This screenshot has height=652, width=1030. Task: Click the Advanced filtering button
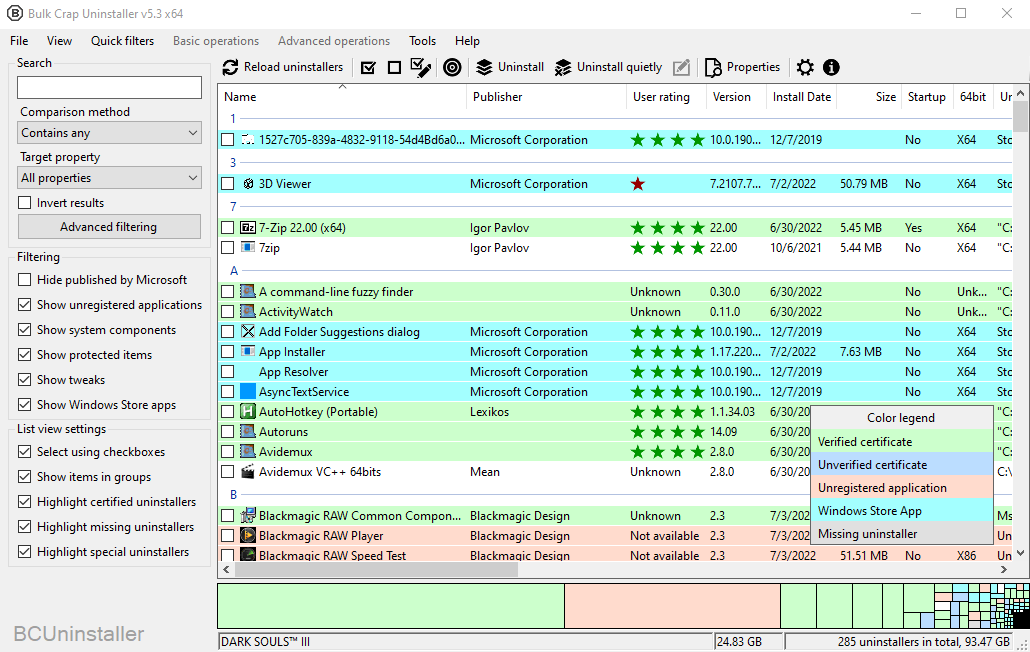coord(109,227)
